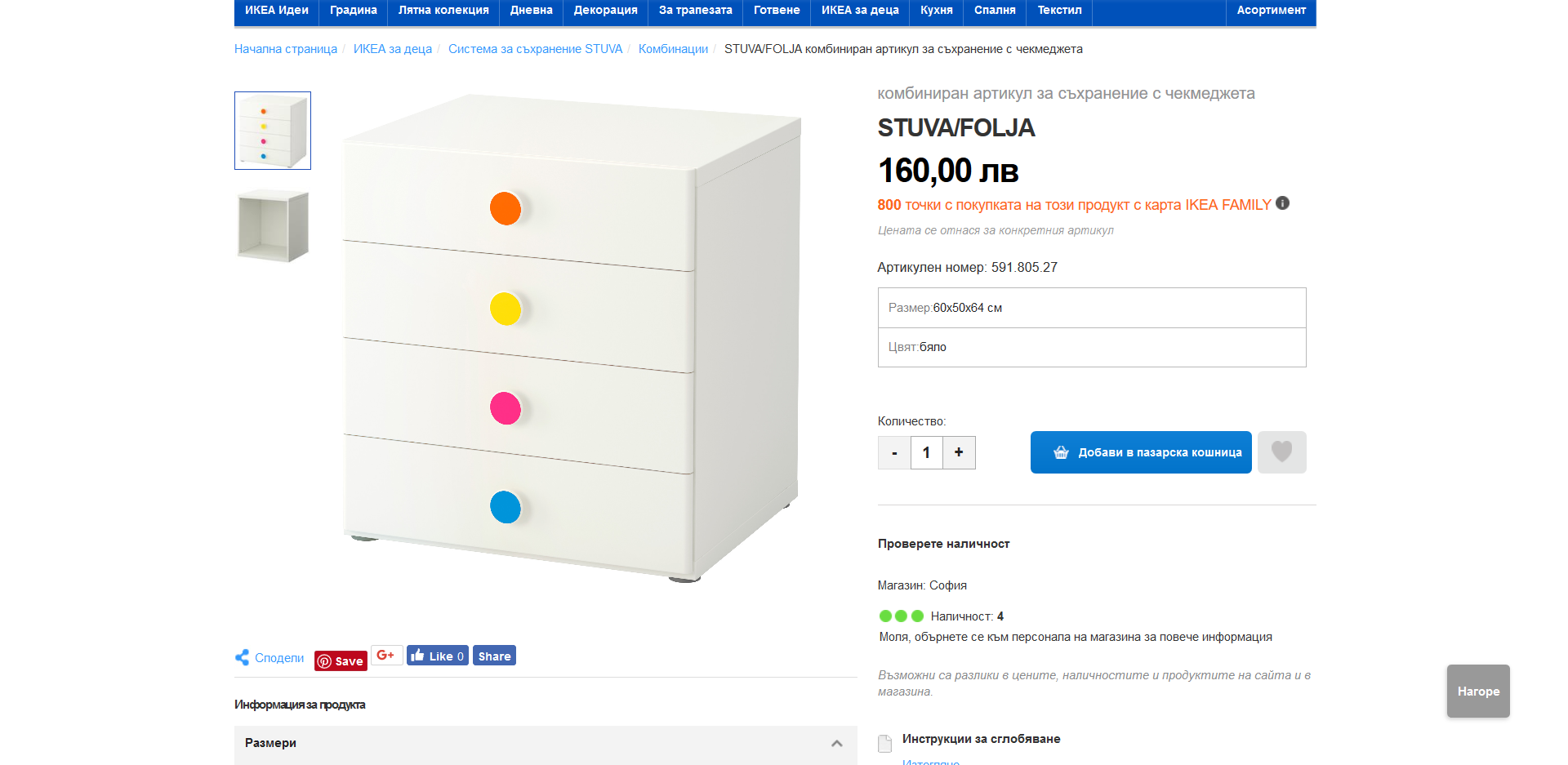Click the IKEA FAMILY info icon
The image size is (1568, 765).
pos(1282,203)
